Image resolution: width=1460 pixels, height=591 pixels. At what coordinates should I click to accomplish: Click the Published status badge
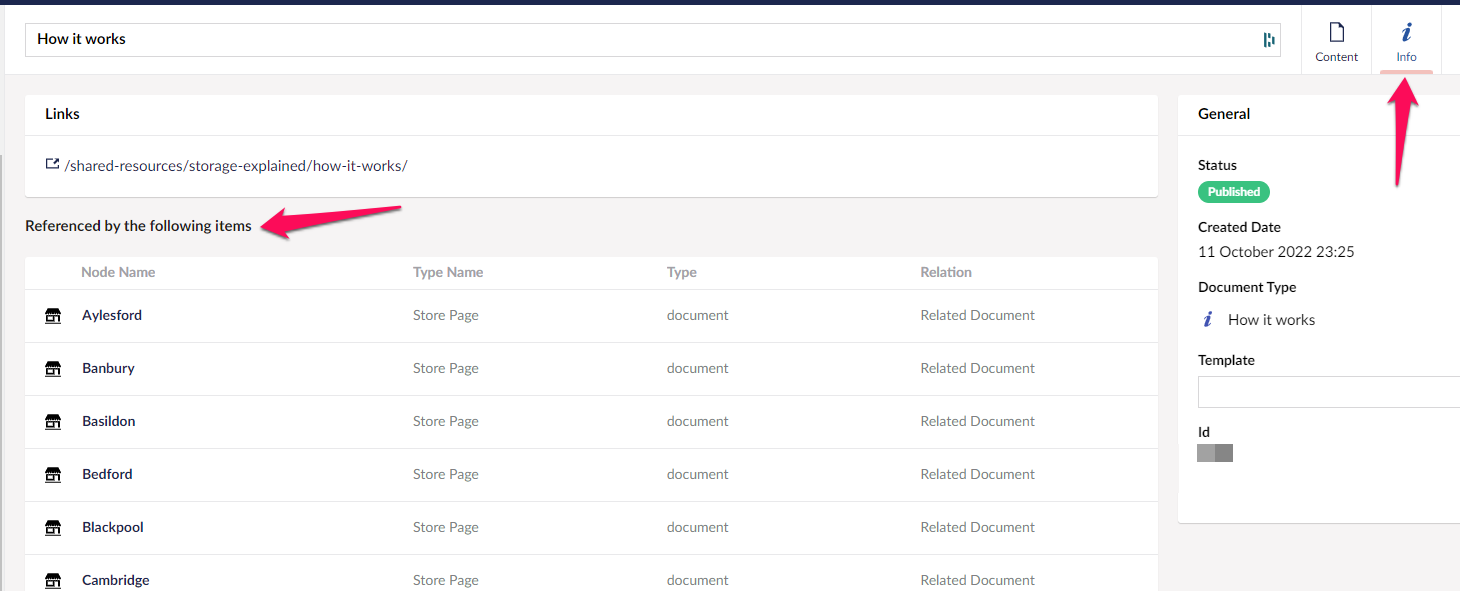click(1234, 192)
